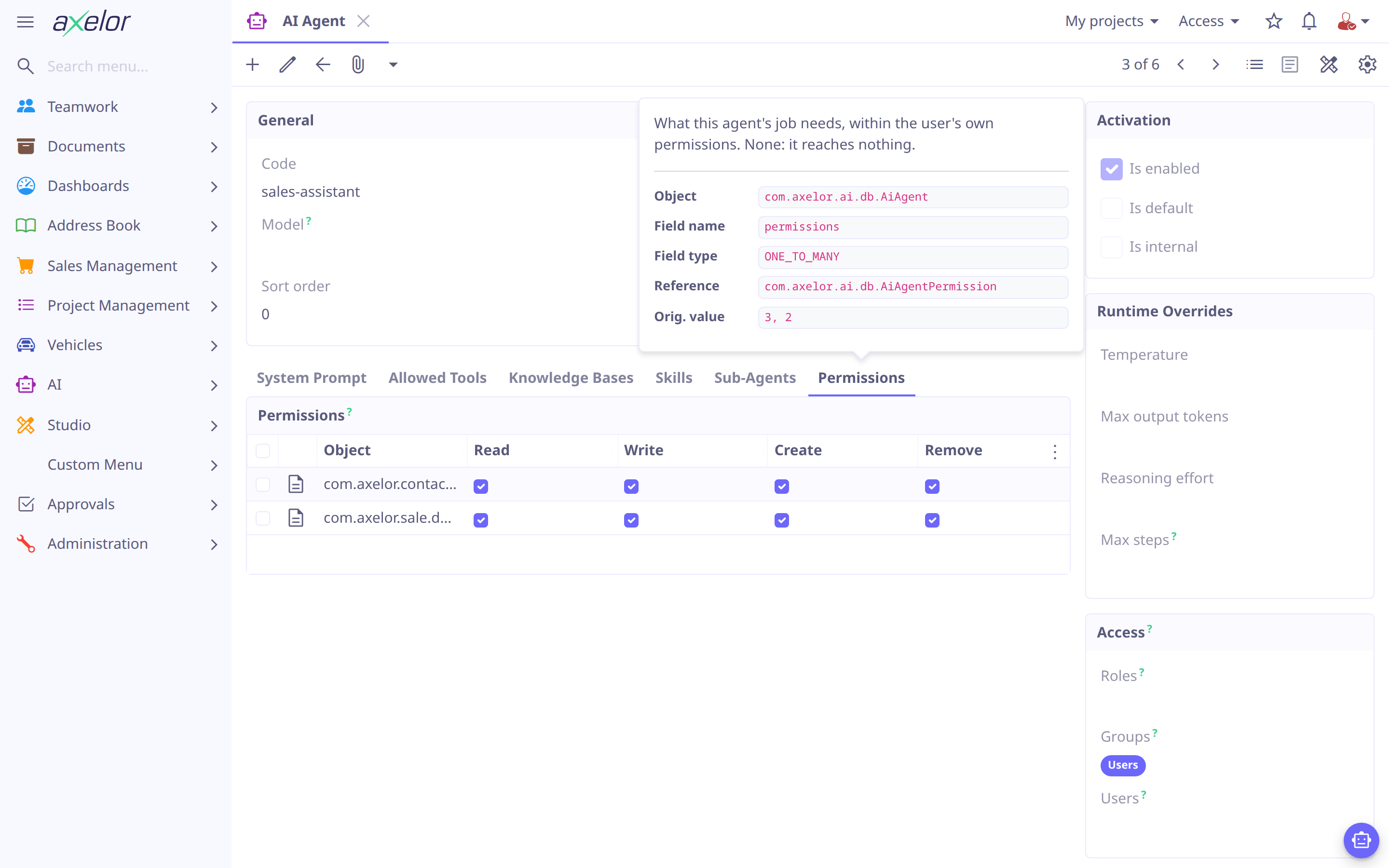Toggle the Is default checkbox
Viewport: 1389px width, 868px height.
click(1111, 208)
